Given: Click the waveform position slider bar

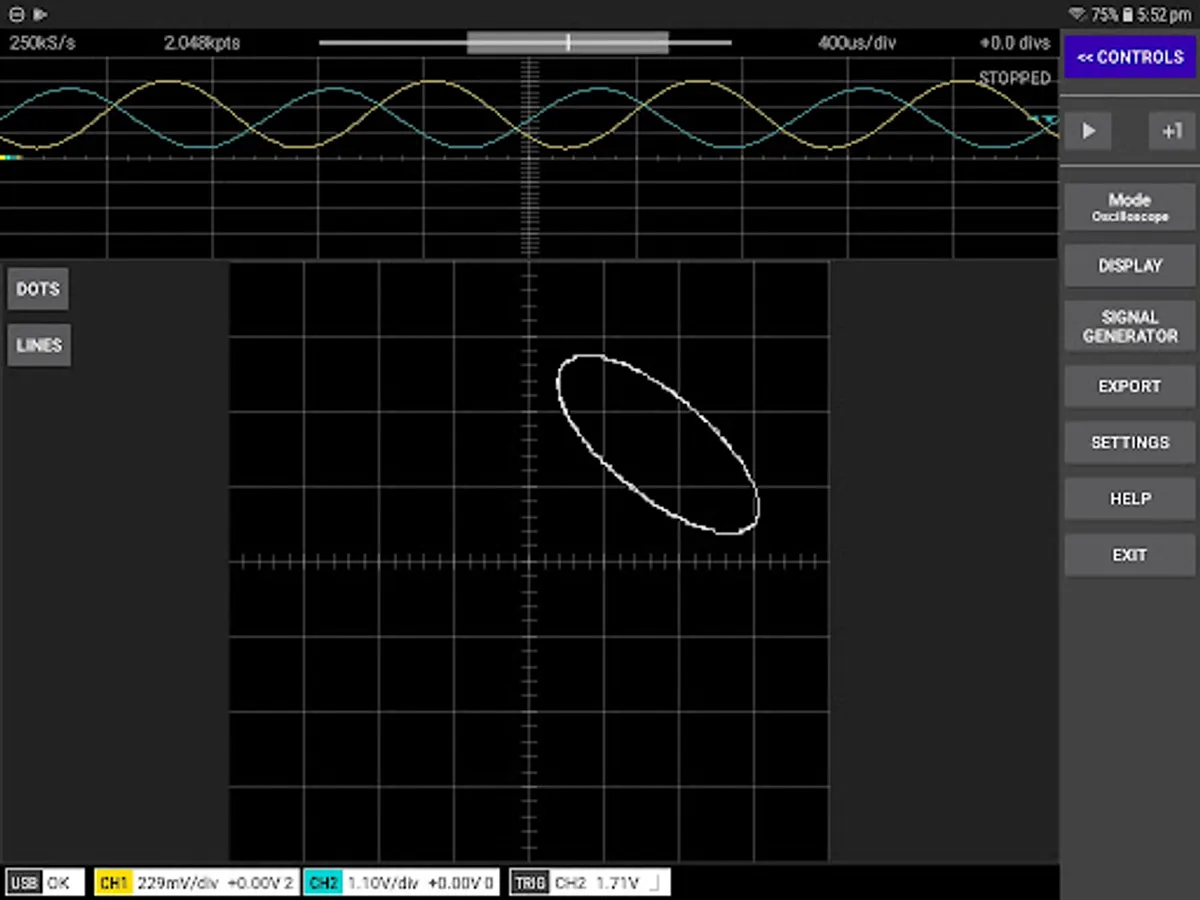Looking at the screenshot, I should click(x=525, y=43).
